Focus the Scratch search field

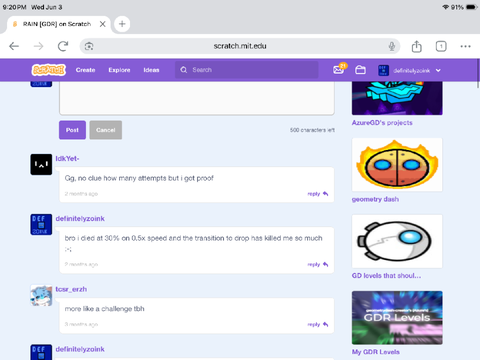[247, 70]
